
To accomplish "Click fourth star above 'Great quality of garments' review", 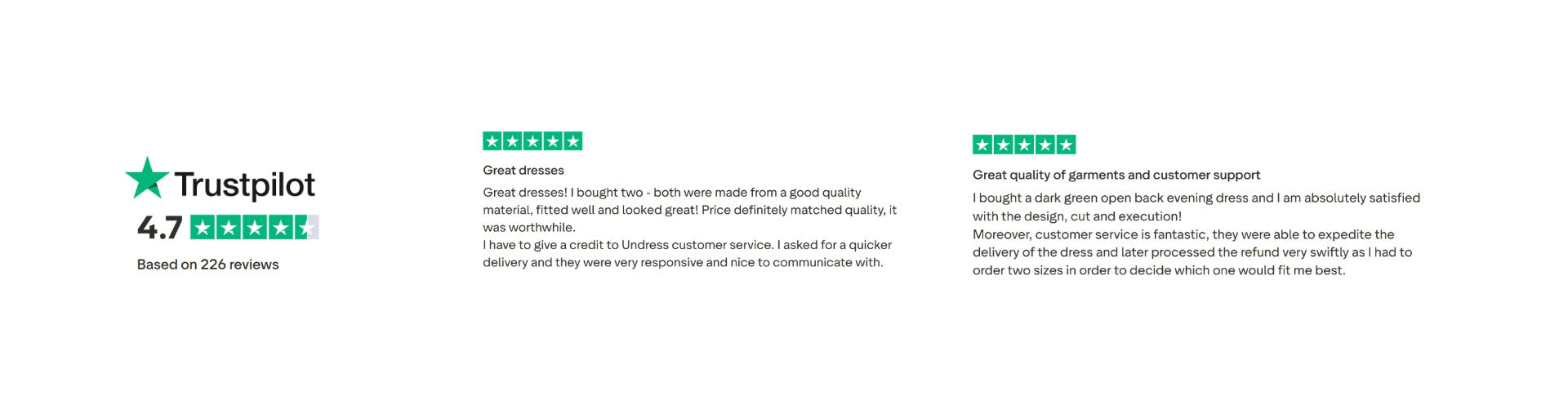I will click(1045, 145).
